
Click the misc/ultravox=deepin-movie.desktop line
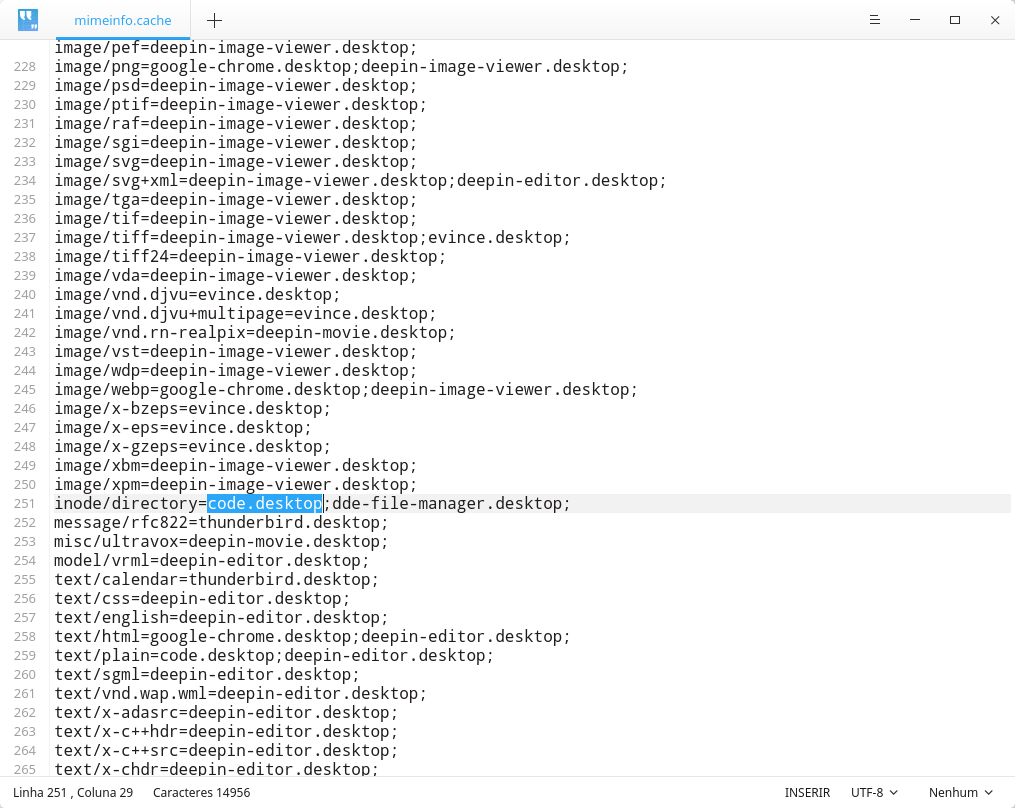tap(221, 541)
